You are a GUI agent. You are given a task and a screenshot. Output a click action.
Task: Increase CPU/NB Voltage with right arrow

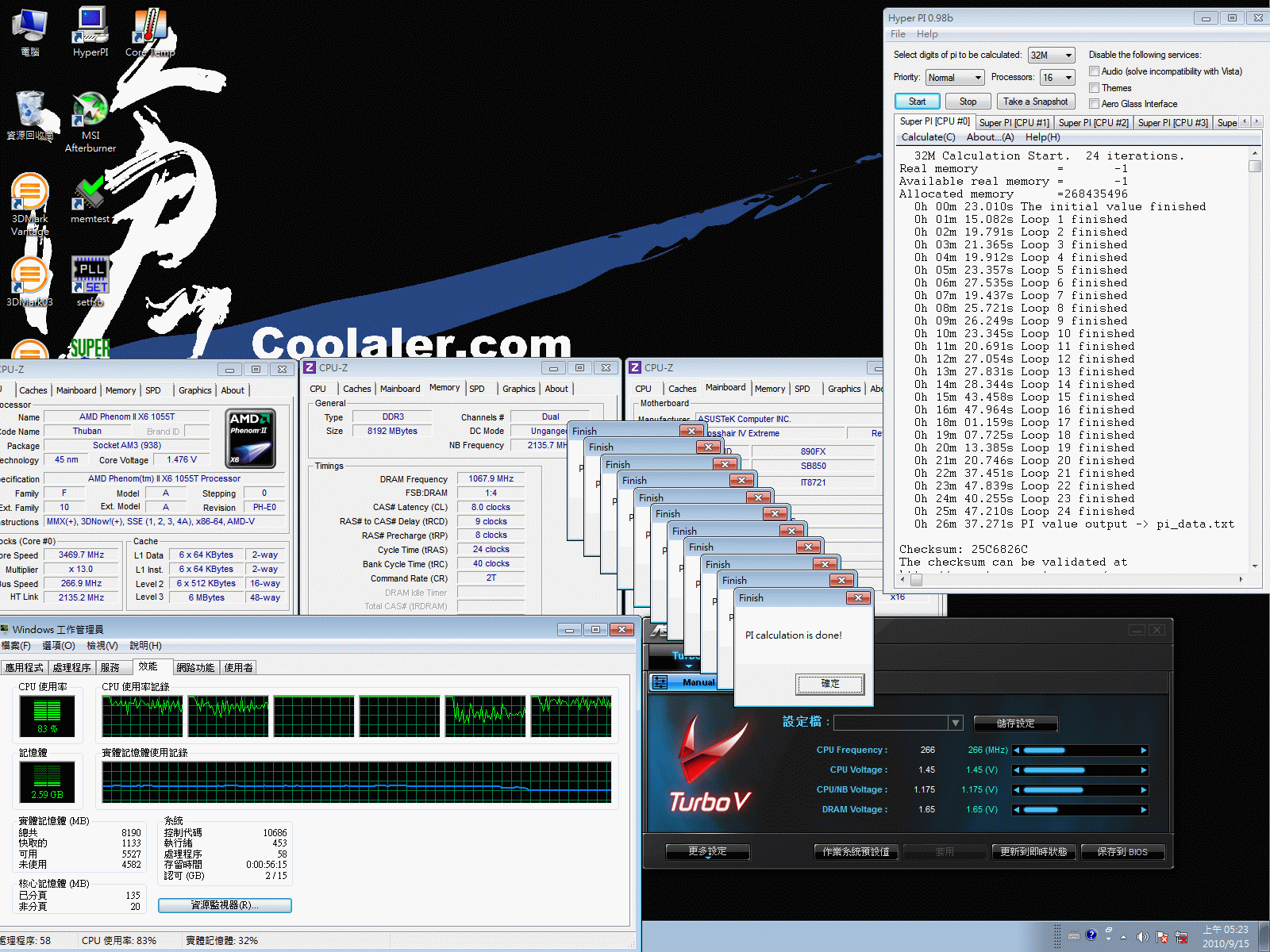pyautogui.click(x=1144, y=790)
